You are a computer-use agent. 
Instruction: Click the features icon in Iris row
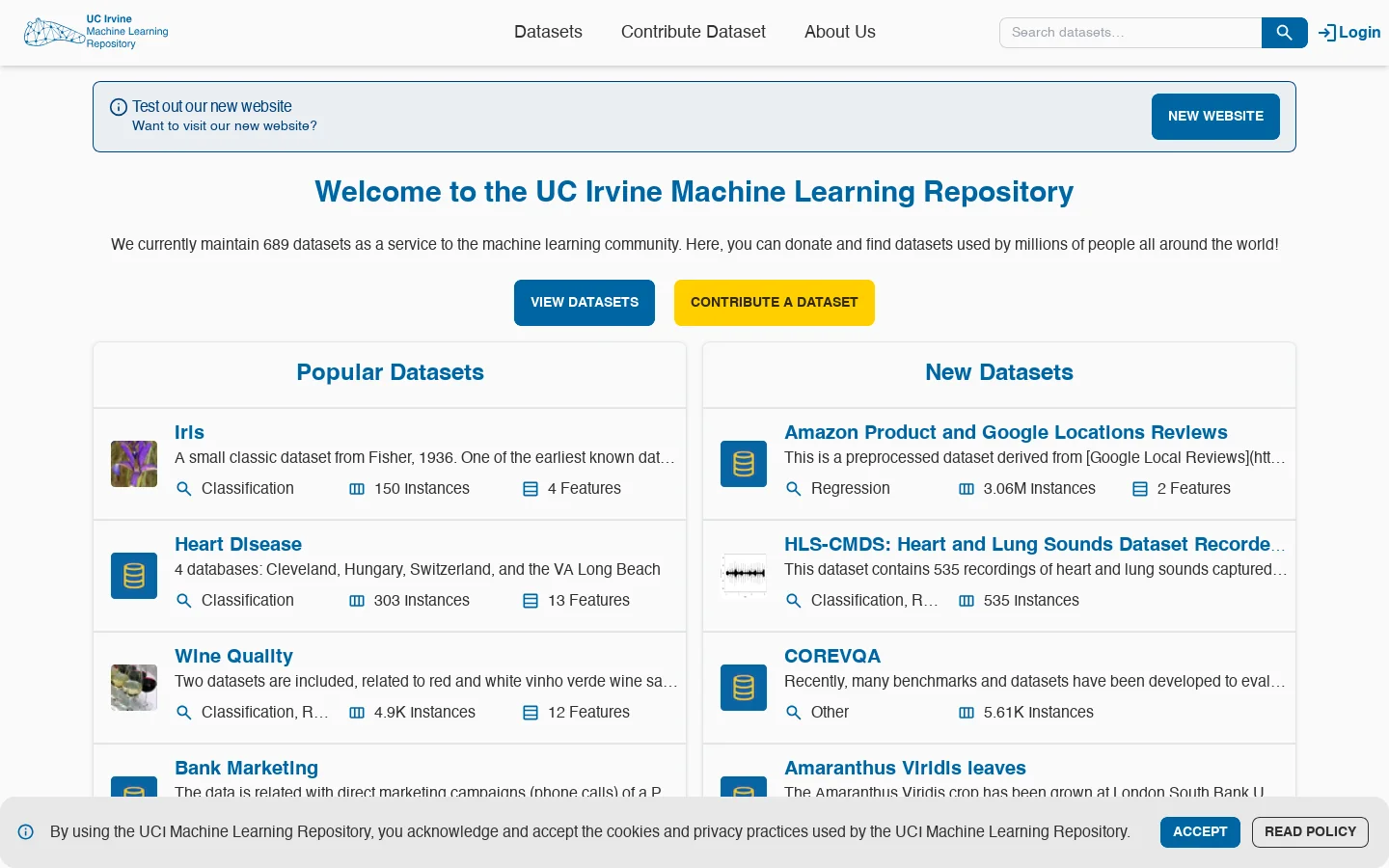tap(531, 489)
